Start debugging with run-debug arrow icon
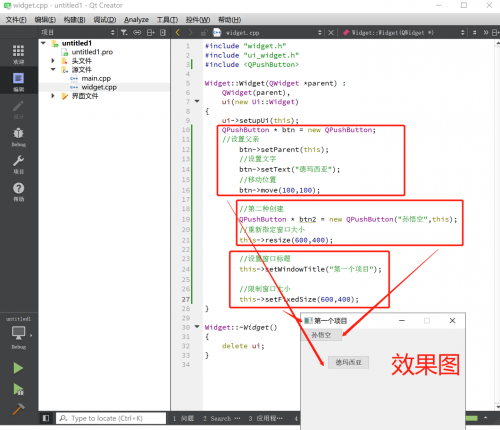This screenshot has width=500, height=430. coord(18,389)
